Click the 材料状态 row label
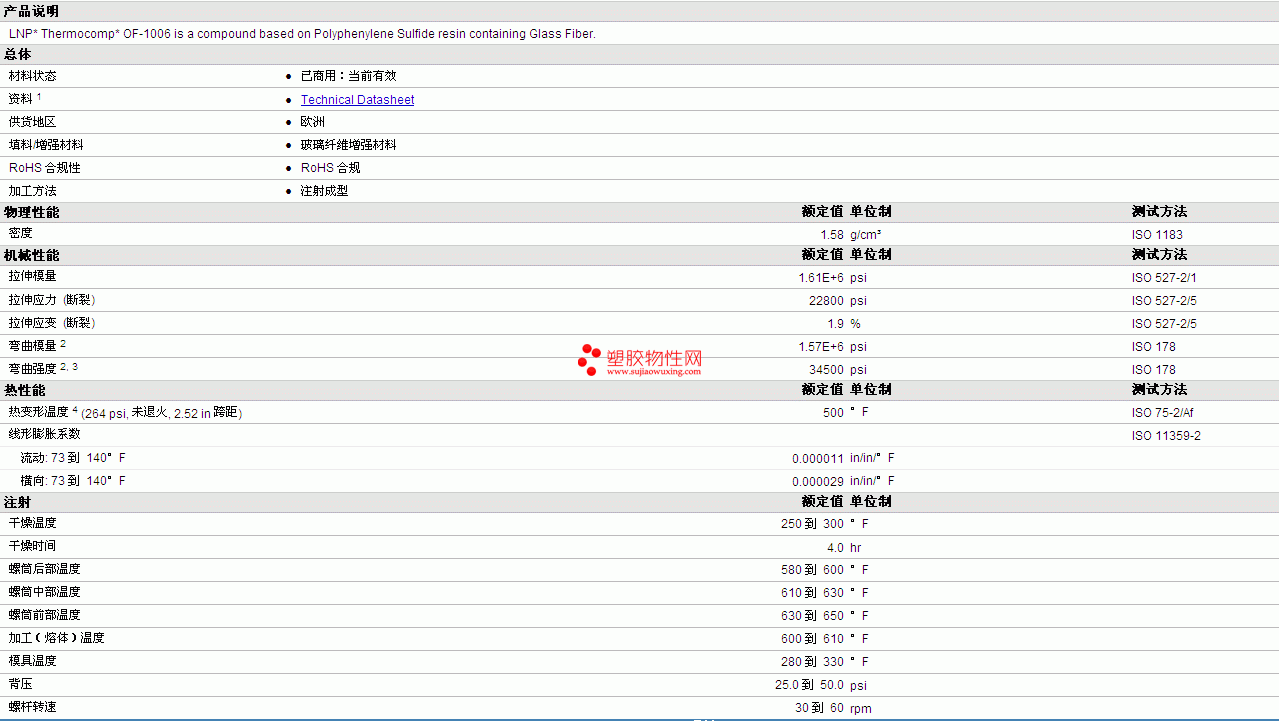This screenshot has height=721, width=1279. (33, 76)
